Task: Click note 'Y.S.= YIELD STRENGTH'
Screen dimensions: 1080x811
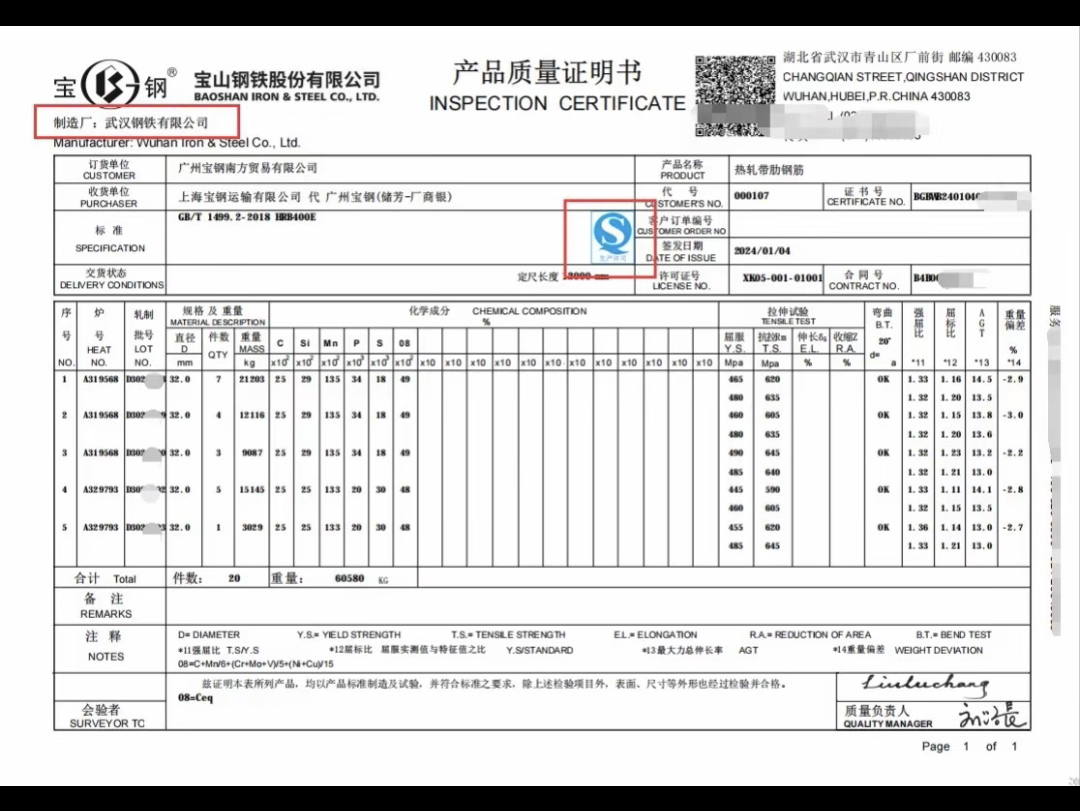Action: (349, 635)
